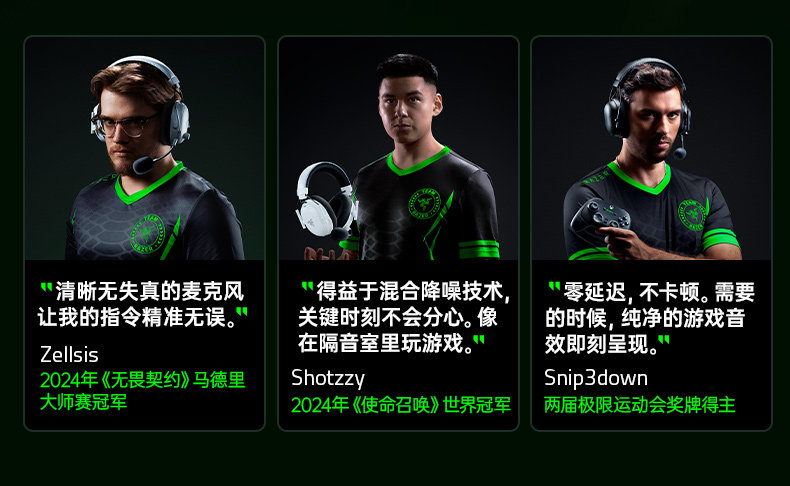This screenshot has height=486, width=790.
Task: Click the green 2024年《无畏契约》马德里大师赛冠军 title
Action: click(x=142, y=391)
